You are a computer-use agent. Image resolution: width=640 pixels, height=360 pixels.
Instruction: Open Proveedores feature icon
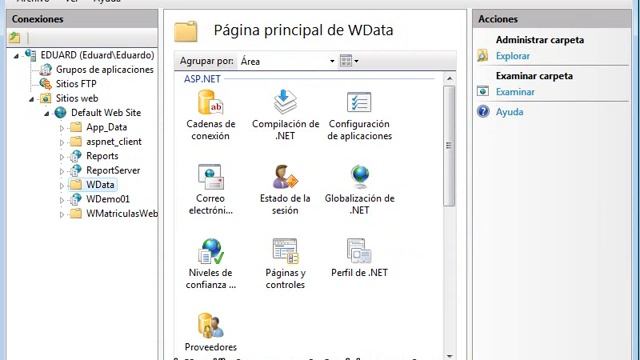[210, 325]
